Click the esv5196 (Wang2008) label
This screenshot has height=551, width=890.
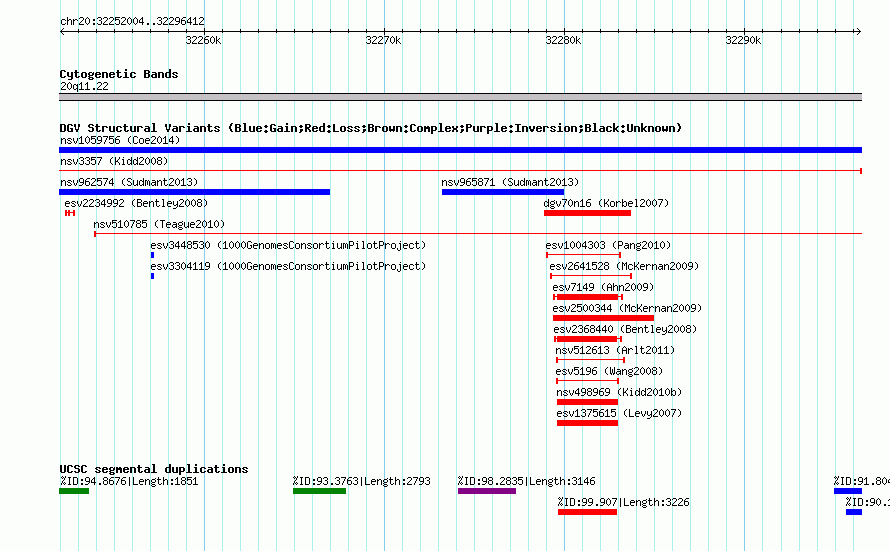pyautogui.click(x=609, y=371)
